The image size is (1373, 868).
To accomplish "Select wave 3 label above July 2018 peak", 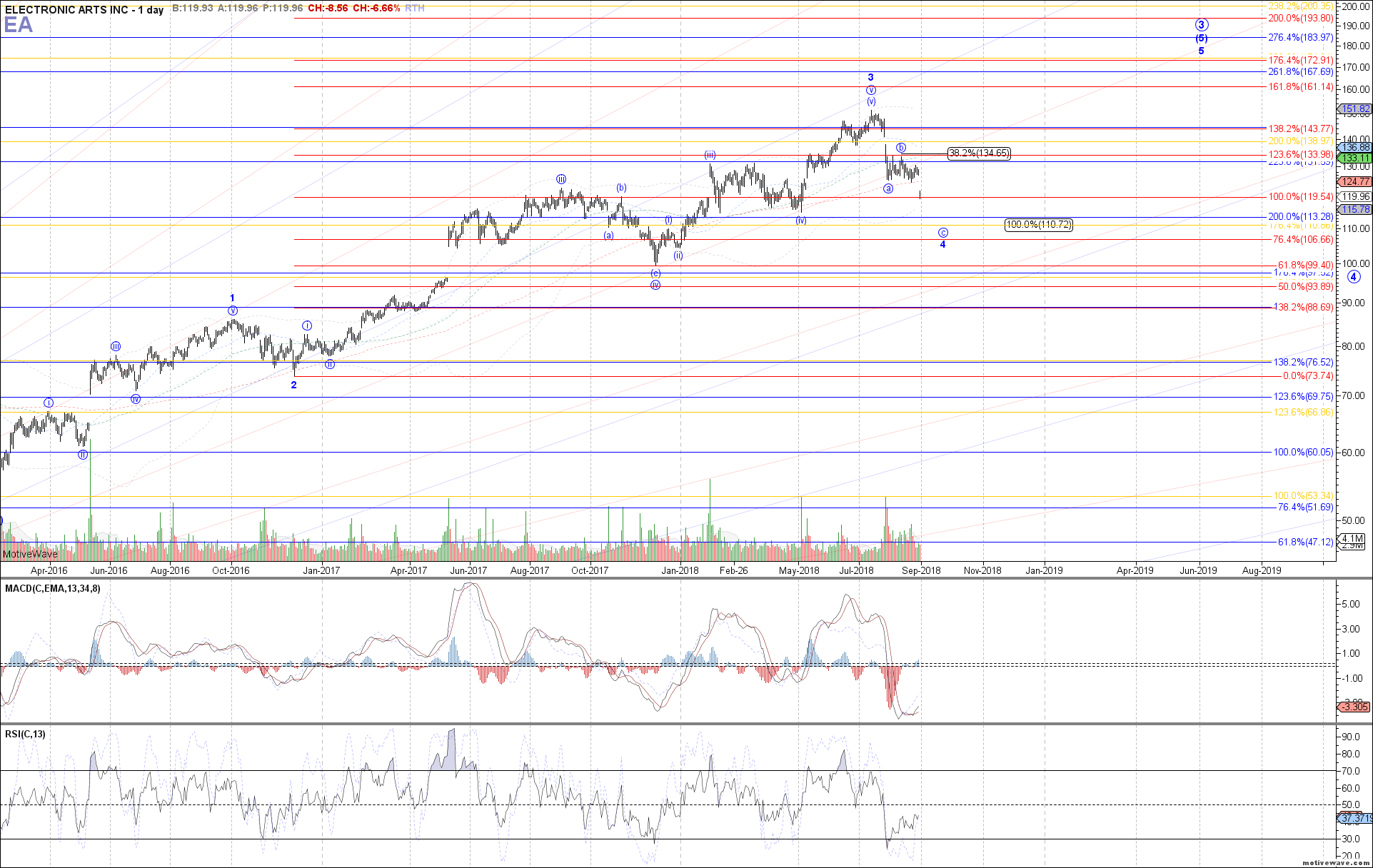I will pos(870,77).
